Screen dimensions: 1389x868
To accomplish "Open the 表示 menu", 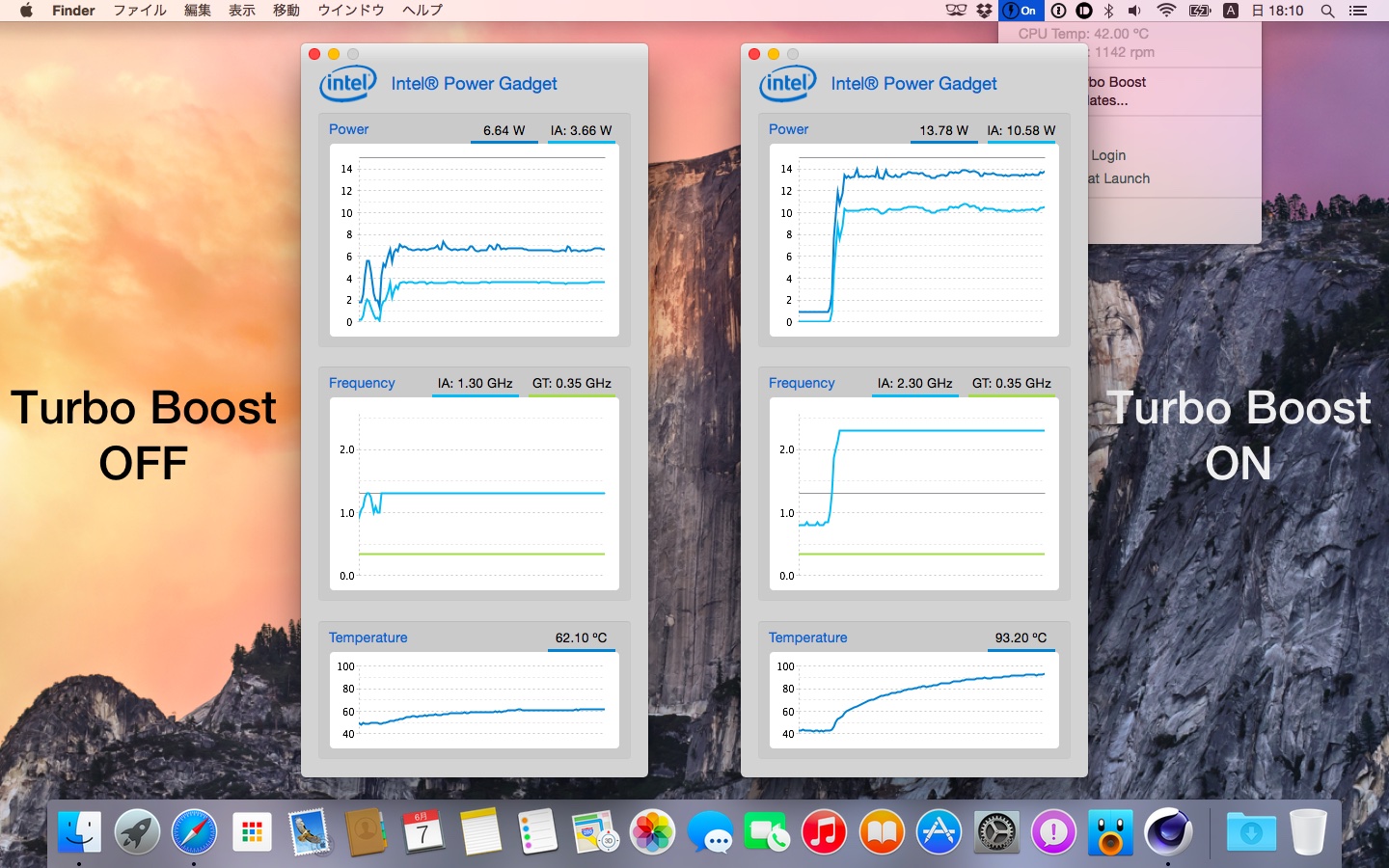I will [x=242, y=11].
